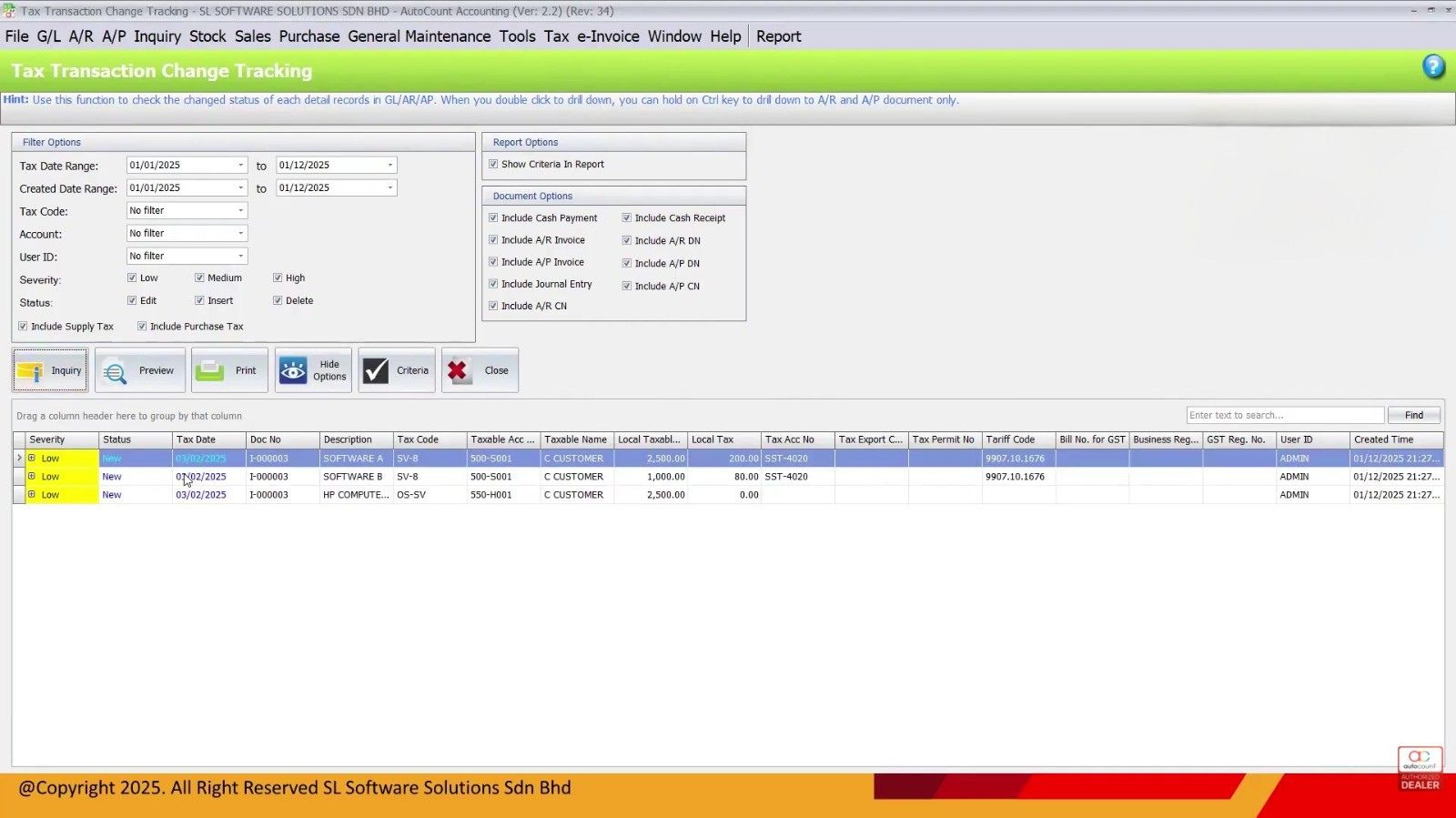
Task: Toggle Show Criteria In Report checkbox
Action: click(493, 164)
